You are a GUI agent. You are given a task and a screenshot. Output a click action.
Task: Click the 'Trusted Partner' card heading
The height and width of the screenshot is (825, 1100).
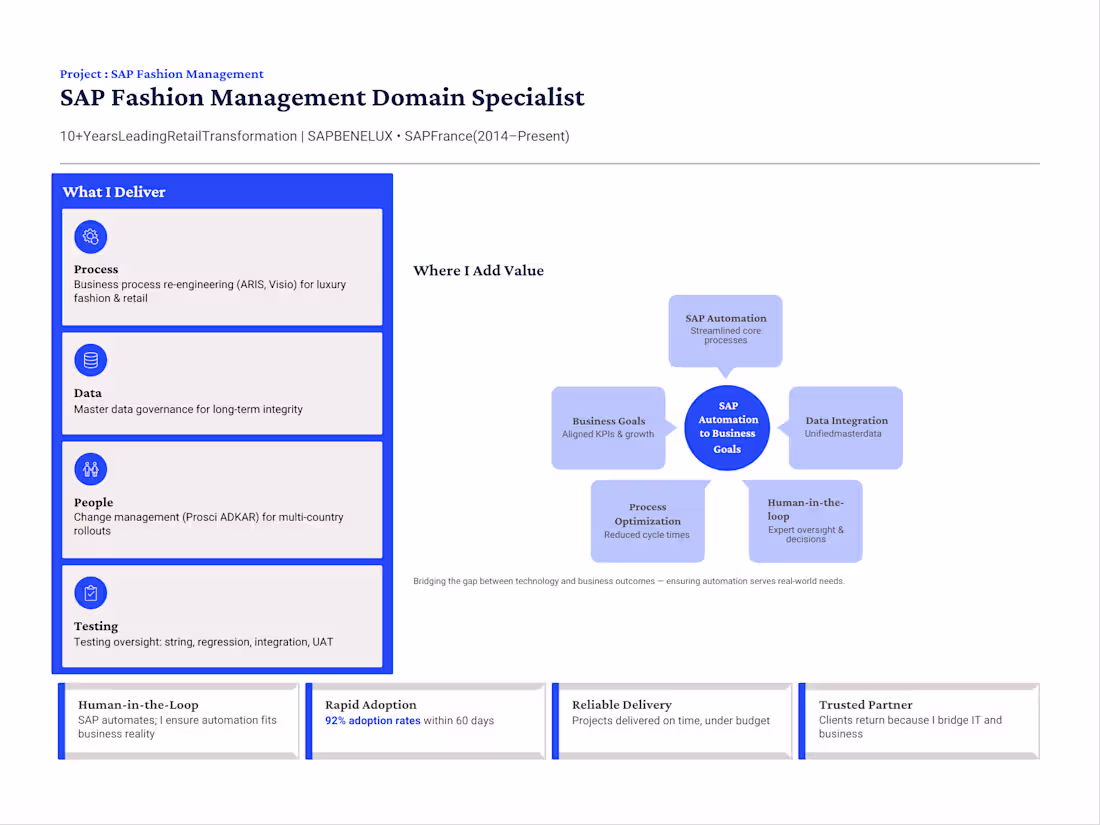(x=866, y=704)
